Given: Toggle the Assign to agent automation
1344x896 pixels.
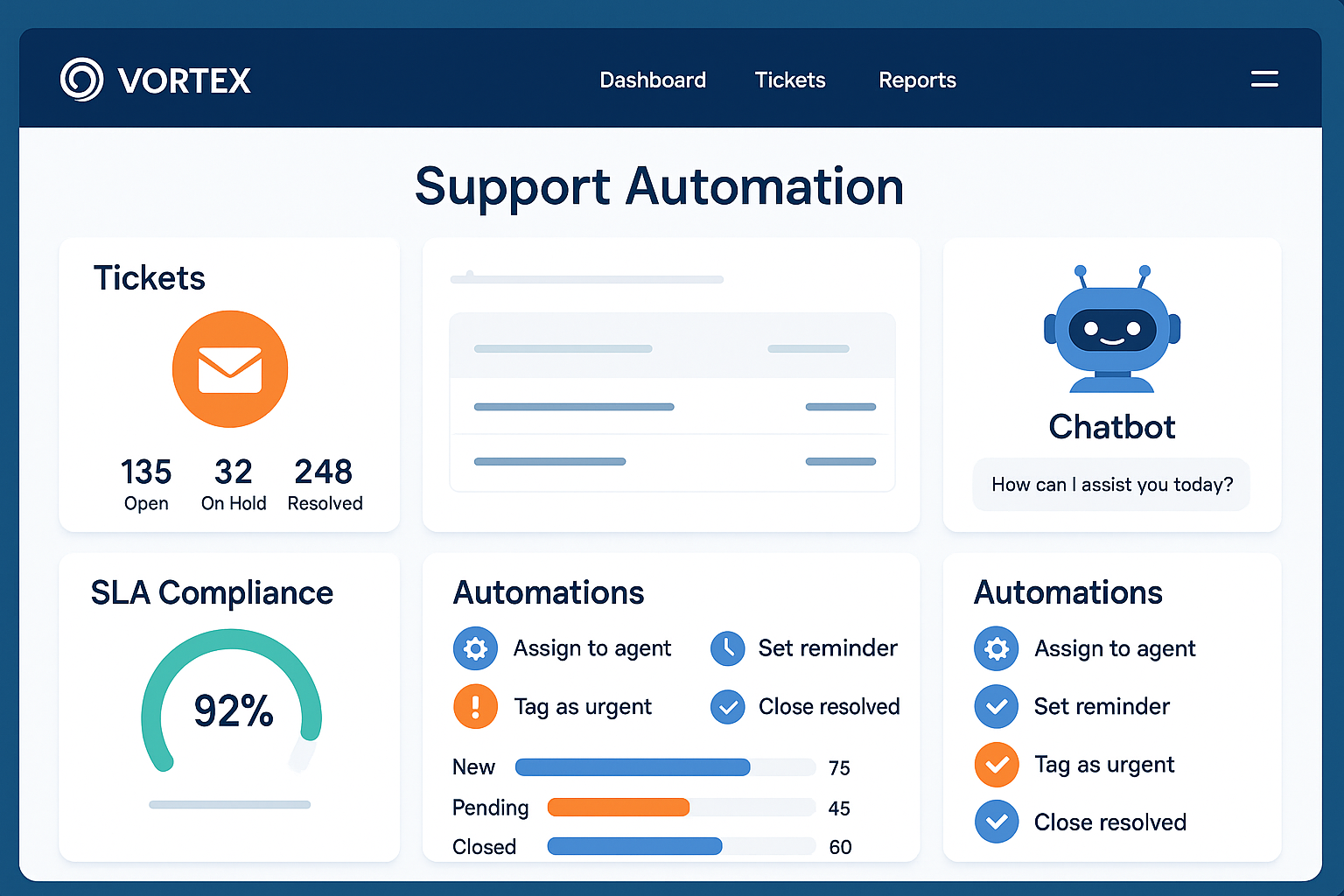Looking at the screenshot, I should pos(997,648).
